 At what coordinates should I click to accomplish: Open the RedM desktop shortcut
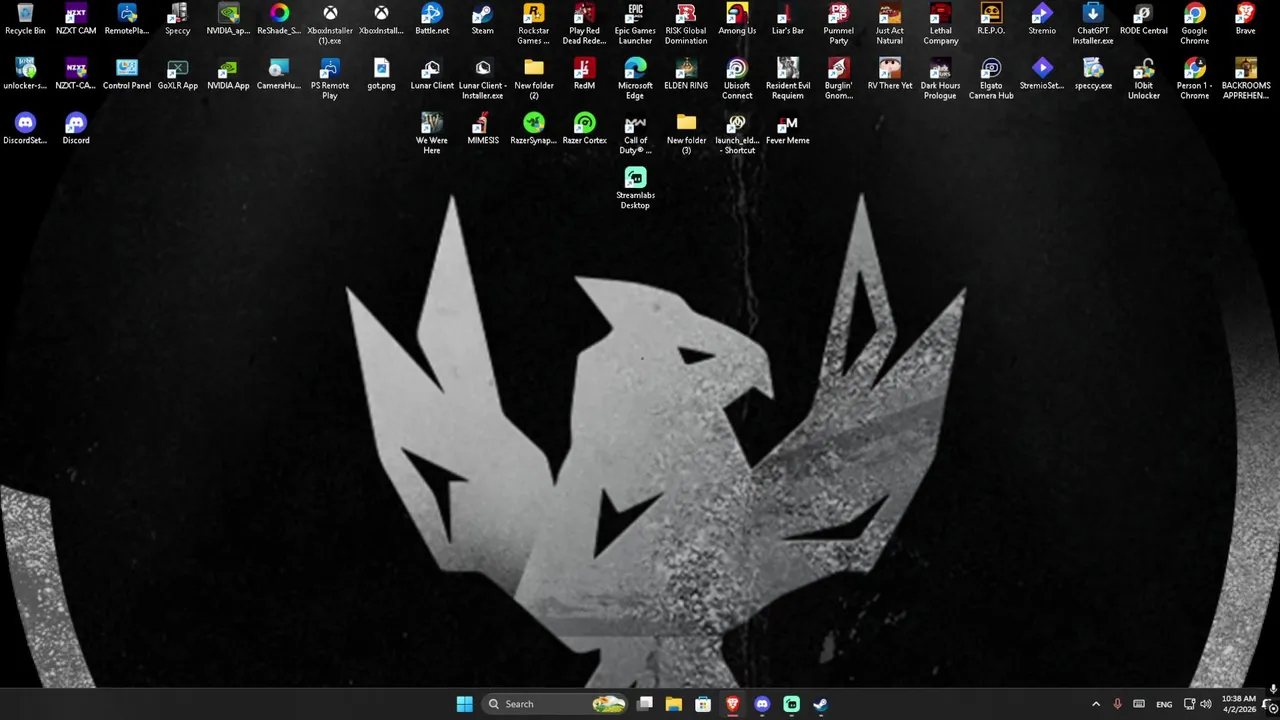coord(584,74)
